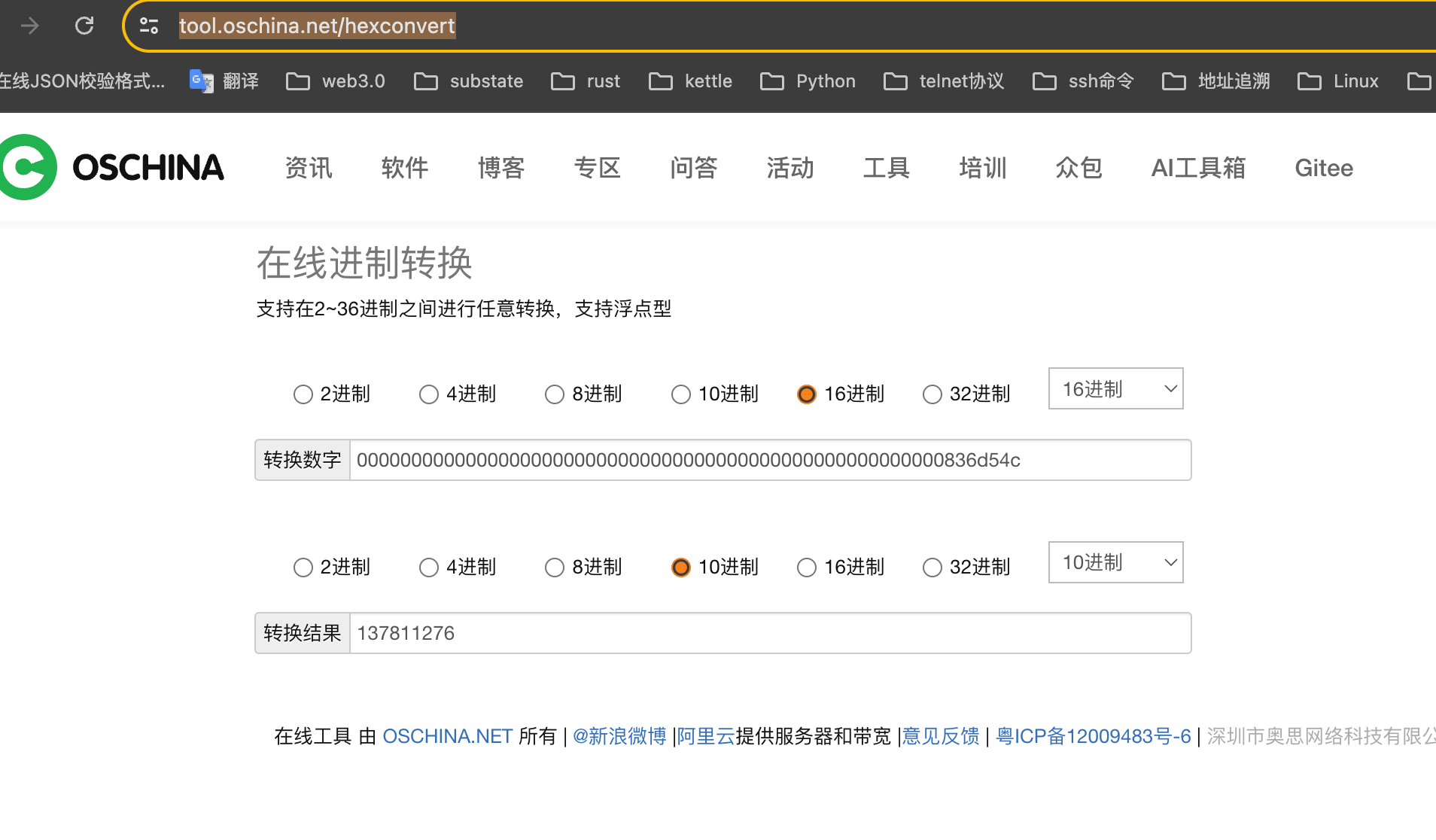Image resolution: width=1436 pixels, height=840 pixels.
Task: Select target 8进制 radio button
Action: click(554, 568)
